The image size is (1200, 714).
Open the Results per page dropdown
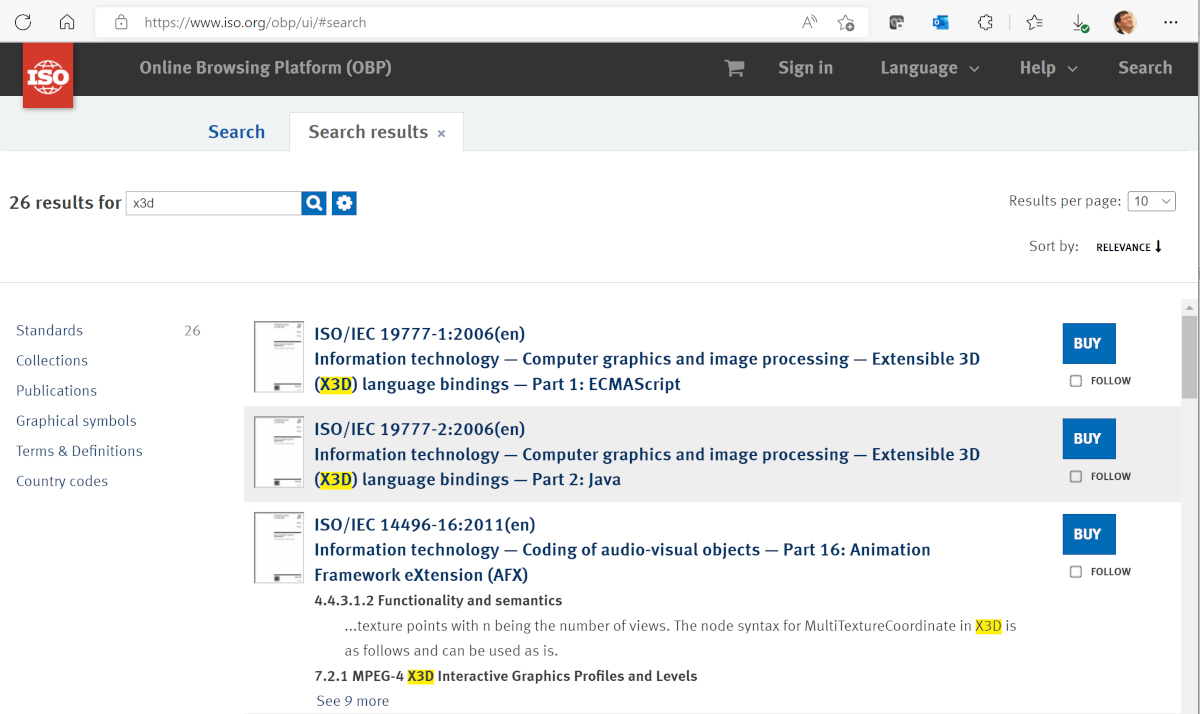click(x=1152, y=201)
